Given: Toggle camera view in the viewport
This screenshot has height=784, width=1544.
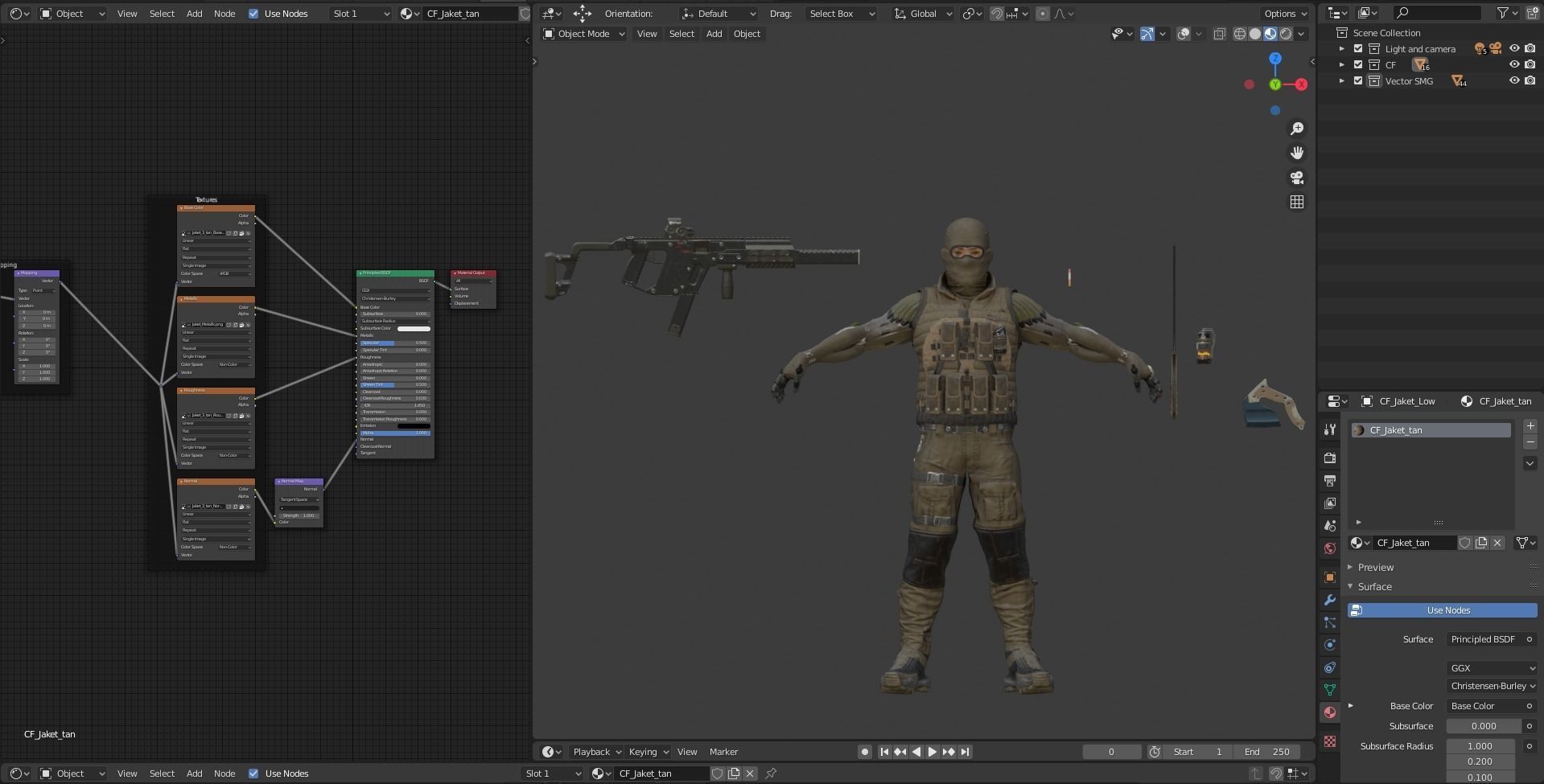Looking at the screenshot, I should coord(1297,178).
